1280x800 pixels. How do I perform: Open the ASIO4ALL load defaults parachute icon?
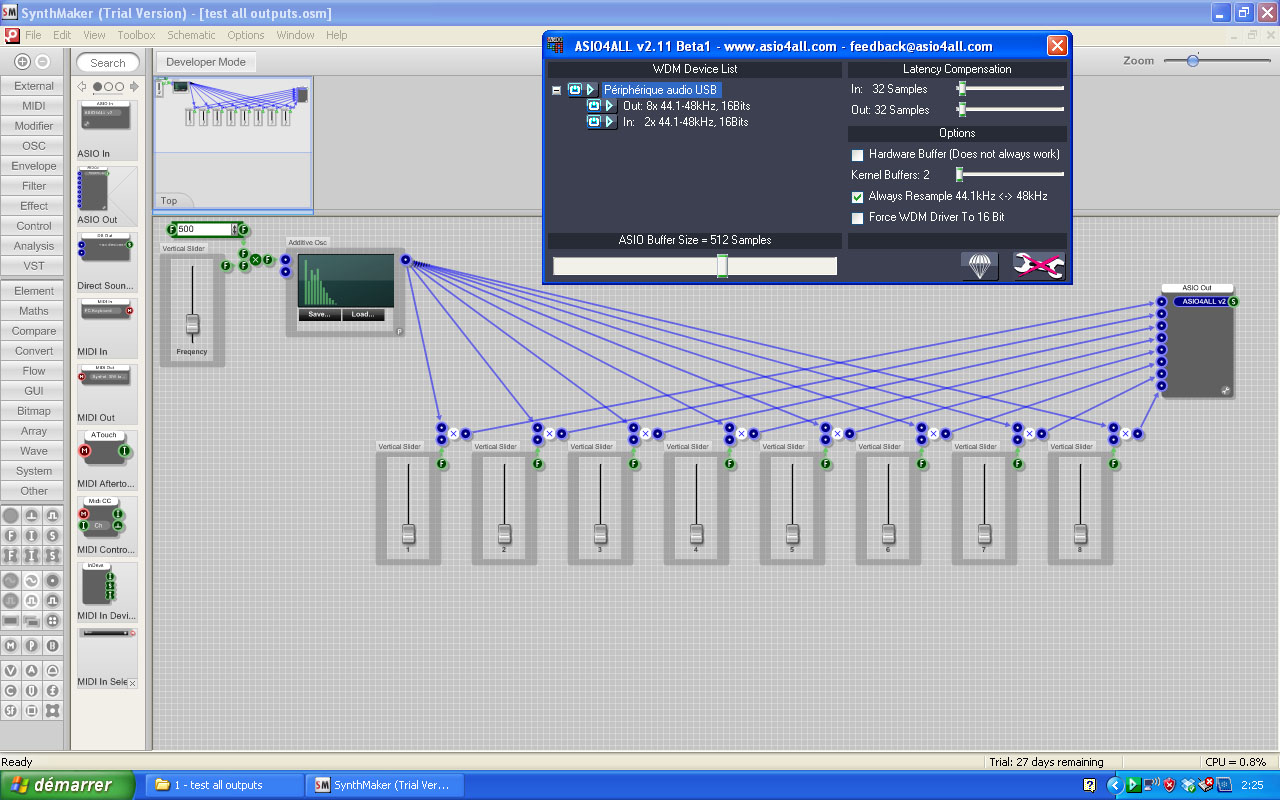pyautogui.click(x=980, y=265)
